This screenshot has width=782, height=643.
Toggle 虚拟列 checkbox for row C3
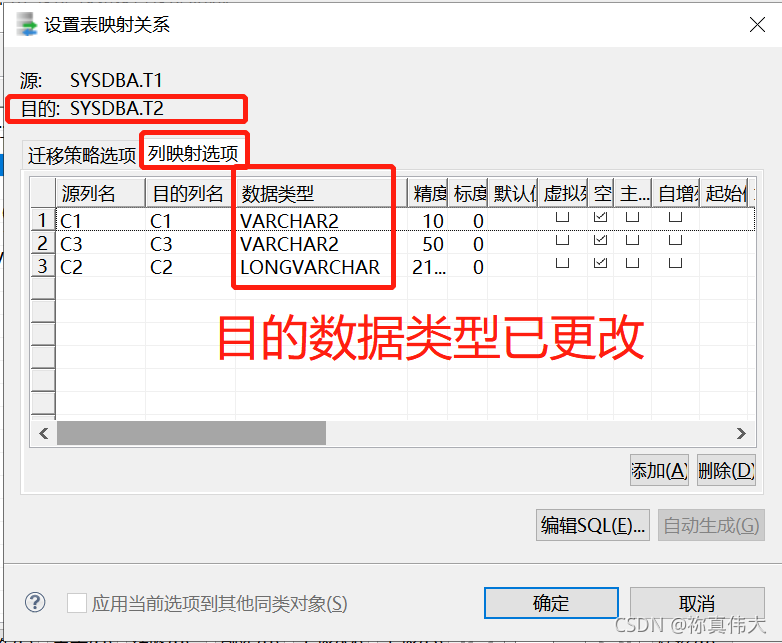[563, 240]
